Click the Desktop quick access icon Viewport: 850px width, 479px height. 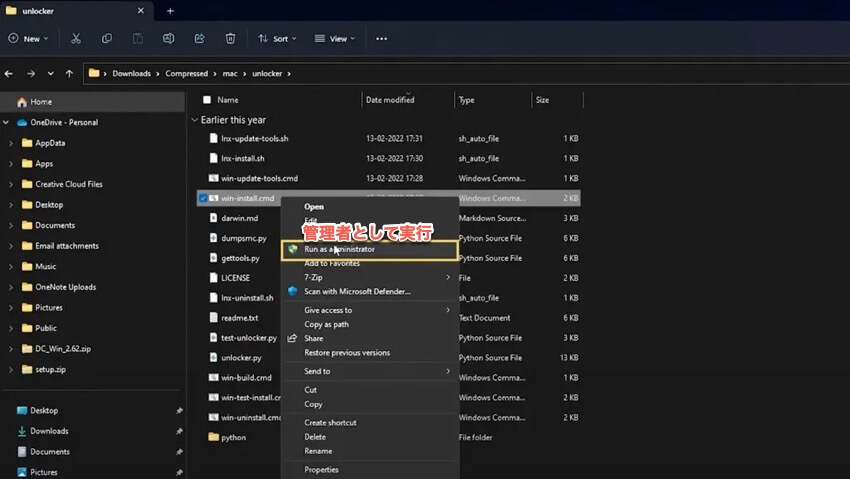(x=22, y=410)
